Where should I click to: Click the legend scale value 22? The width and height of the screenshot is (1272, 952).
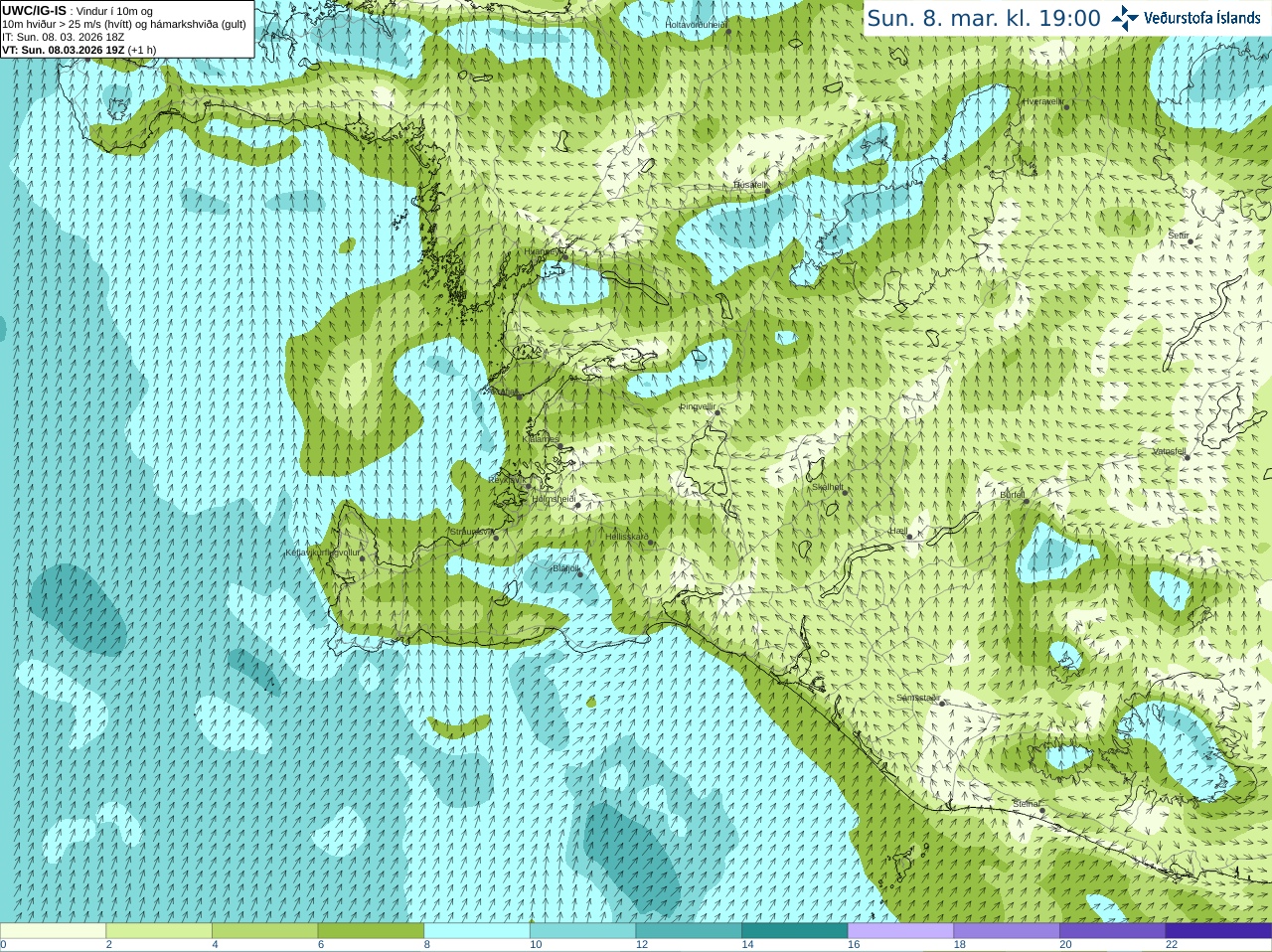(x=1172, y=945)
